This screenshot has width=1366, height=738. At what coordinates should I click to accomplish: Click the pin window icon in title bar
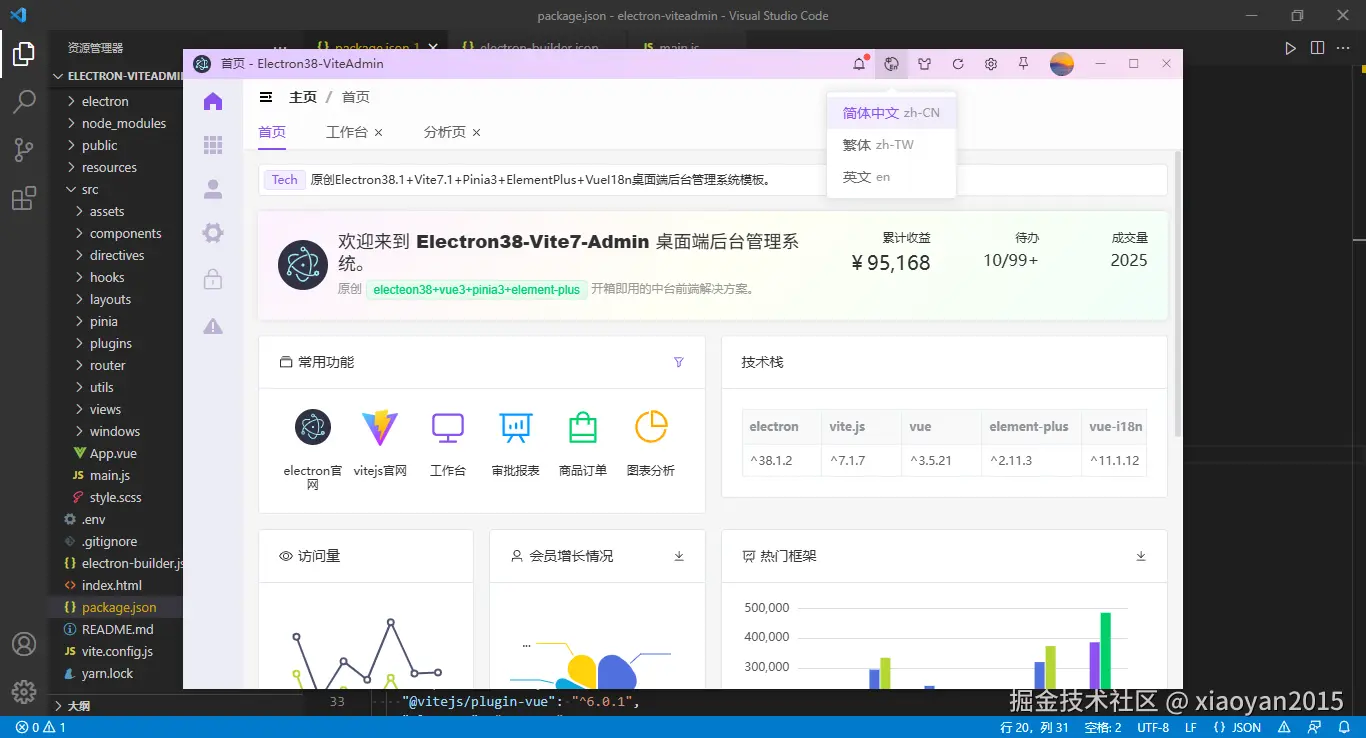pos(1023,64)
